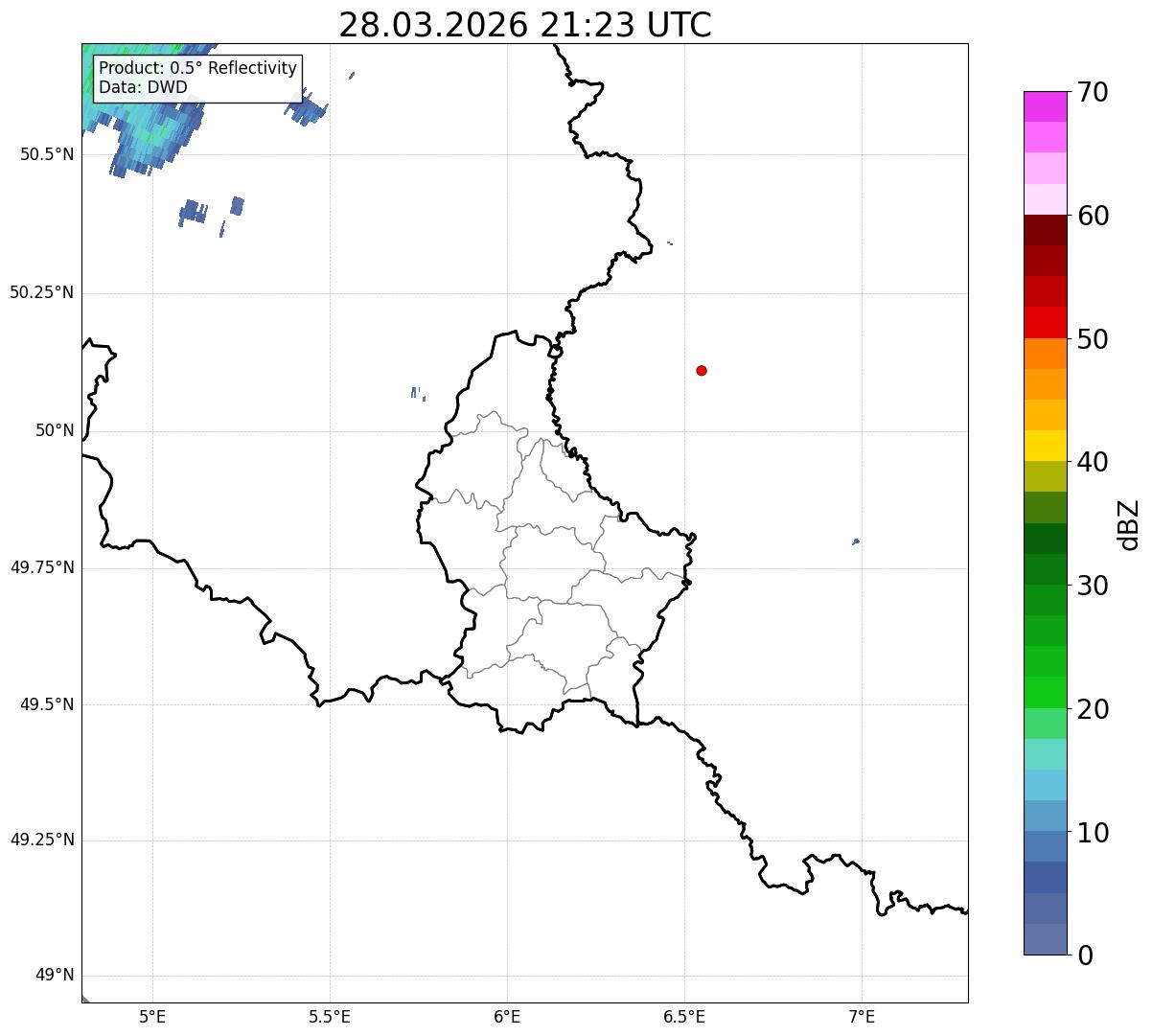
Task: Click the bright red swatch above 50
Action: pyautogui.click(x=1046, y=322)
